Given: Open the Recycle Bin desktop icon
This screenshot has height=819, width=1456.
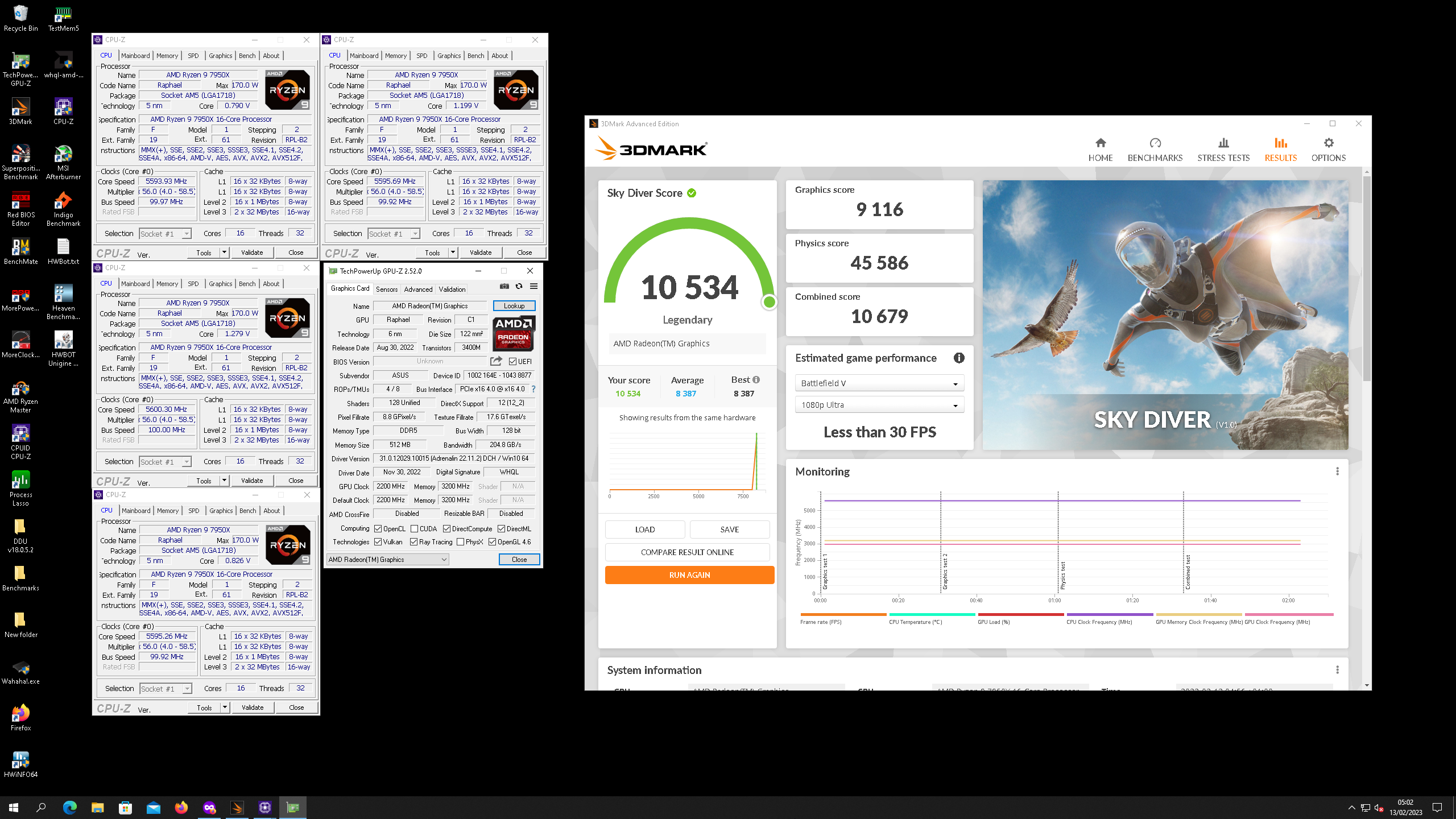Looking at the screenshot, I should (x=20, y=18).
